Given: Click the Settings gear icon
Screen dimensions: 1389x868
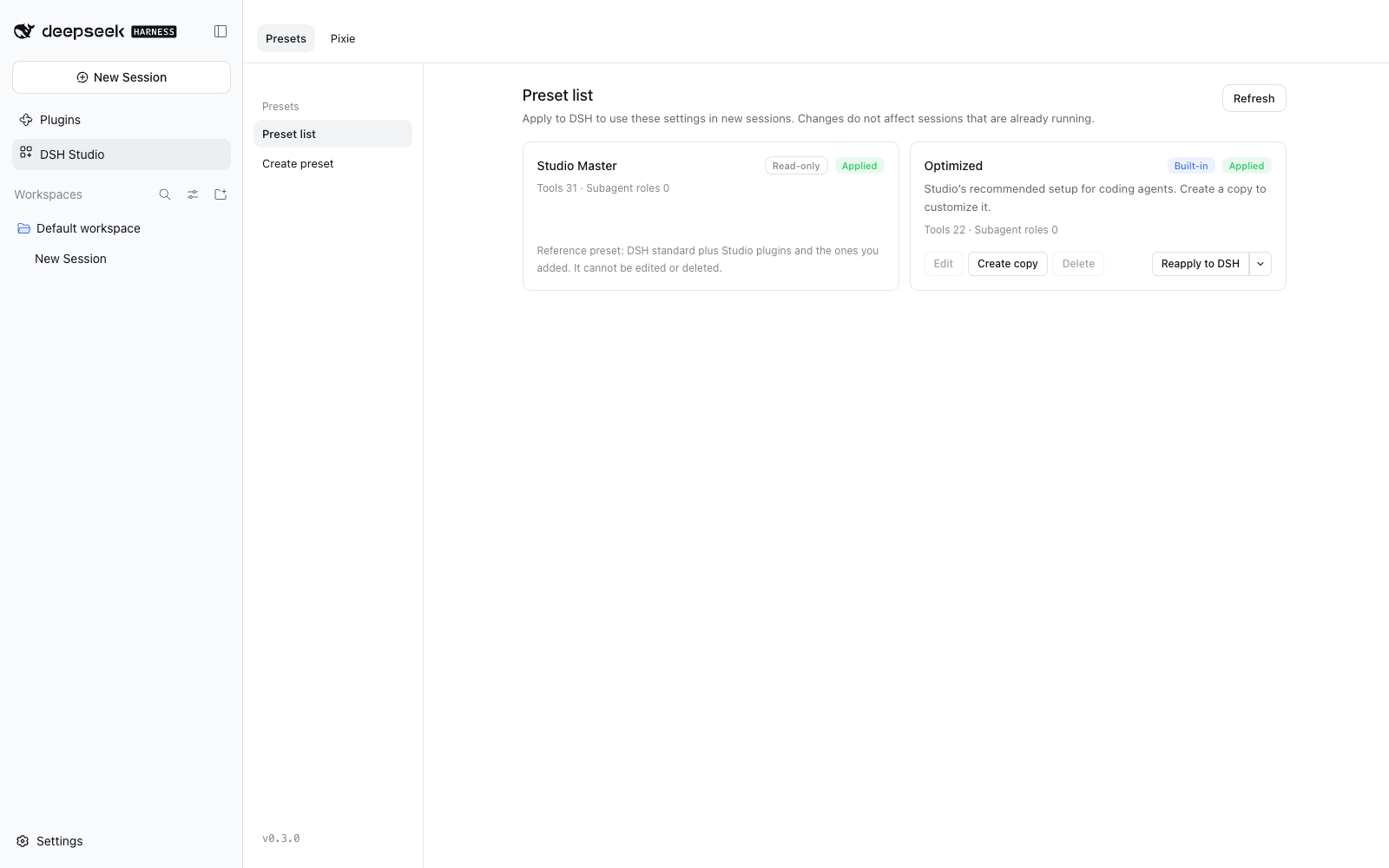Looking at the screenshot, I should pyautogui.click(x=23, y=841).
